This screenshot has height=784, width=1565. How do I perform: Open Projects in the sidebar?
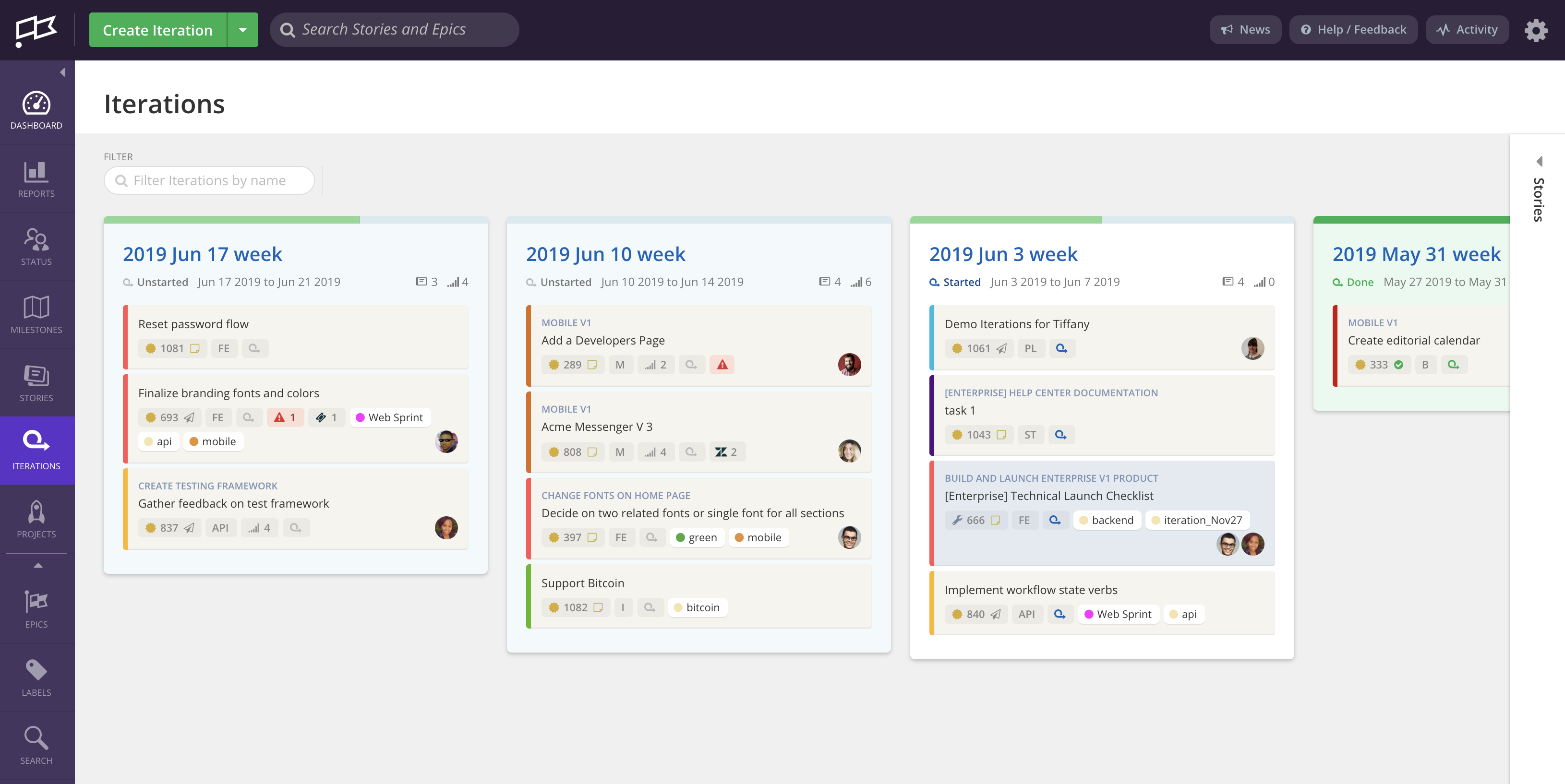[x=36, y=519]
